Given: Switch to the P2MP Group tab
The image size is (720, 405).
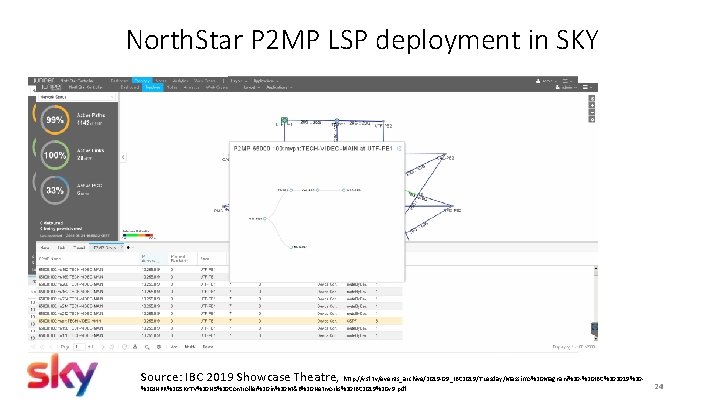Looking at the screenshot, I should (105, 248).
